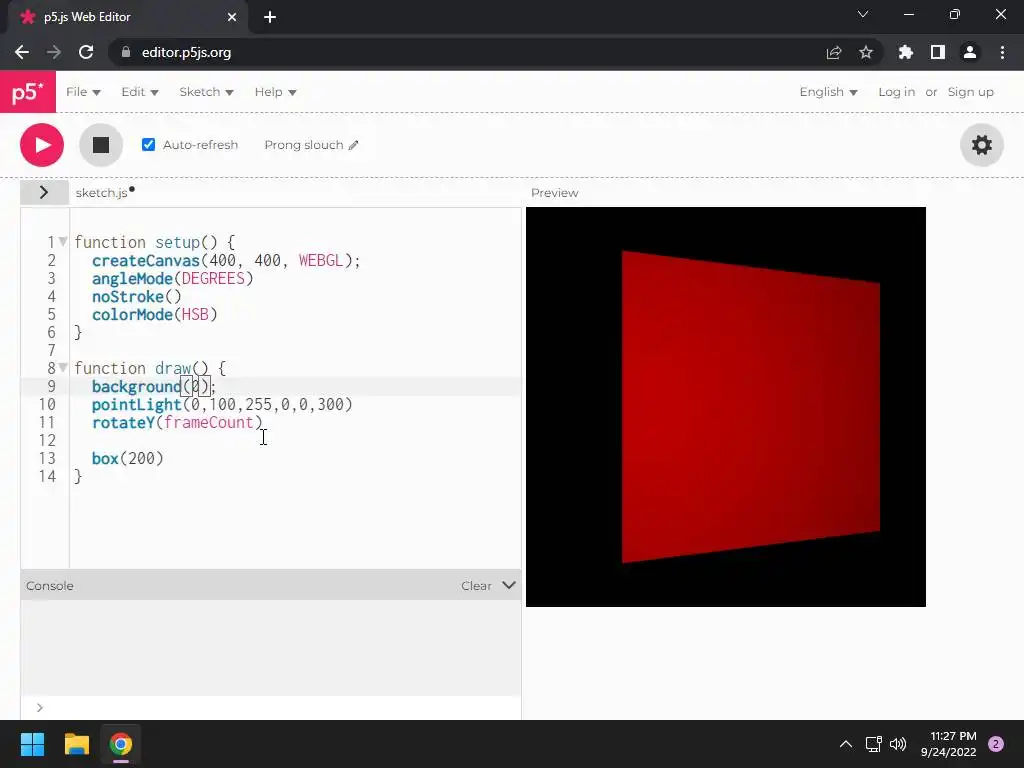Toggle the Auto-refresh checkbox
Screen dimensions: 1024x768
point(148,144)
